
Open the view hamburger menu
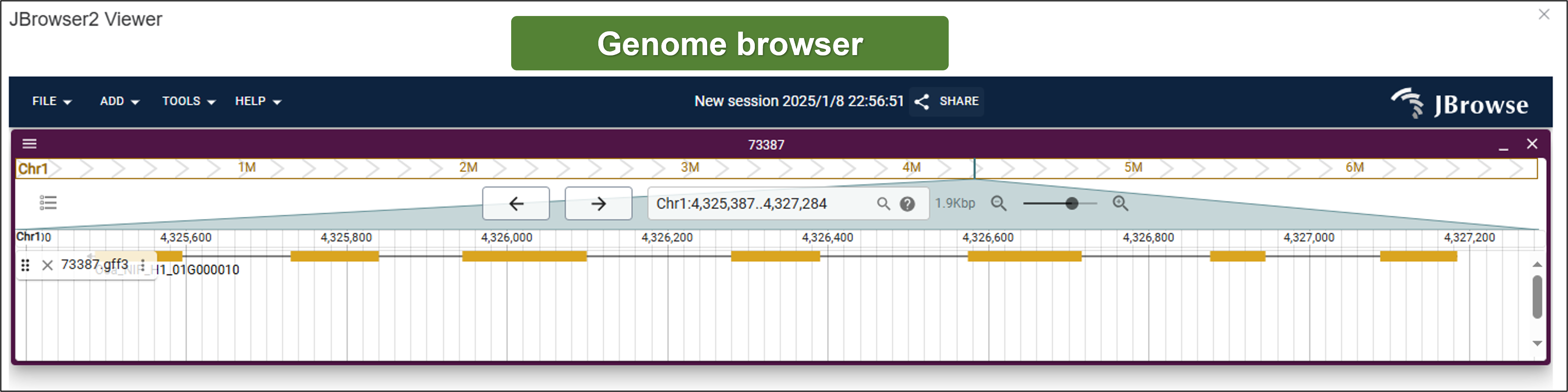coord(29,144)
